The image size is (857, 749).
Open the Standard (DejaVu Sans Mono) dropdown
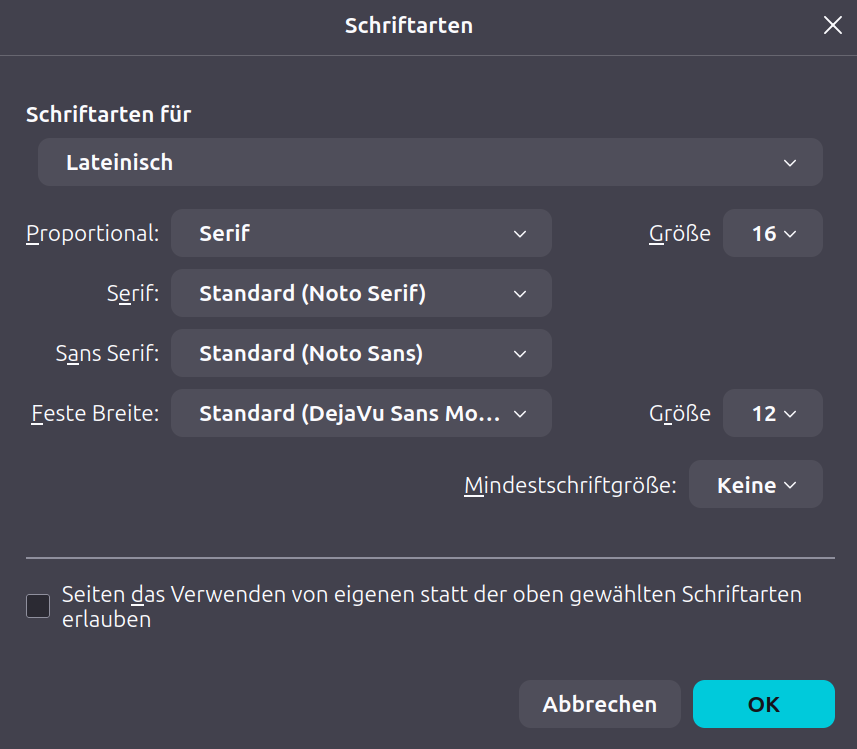click(361, 414)
